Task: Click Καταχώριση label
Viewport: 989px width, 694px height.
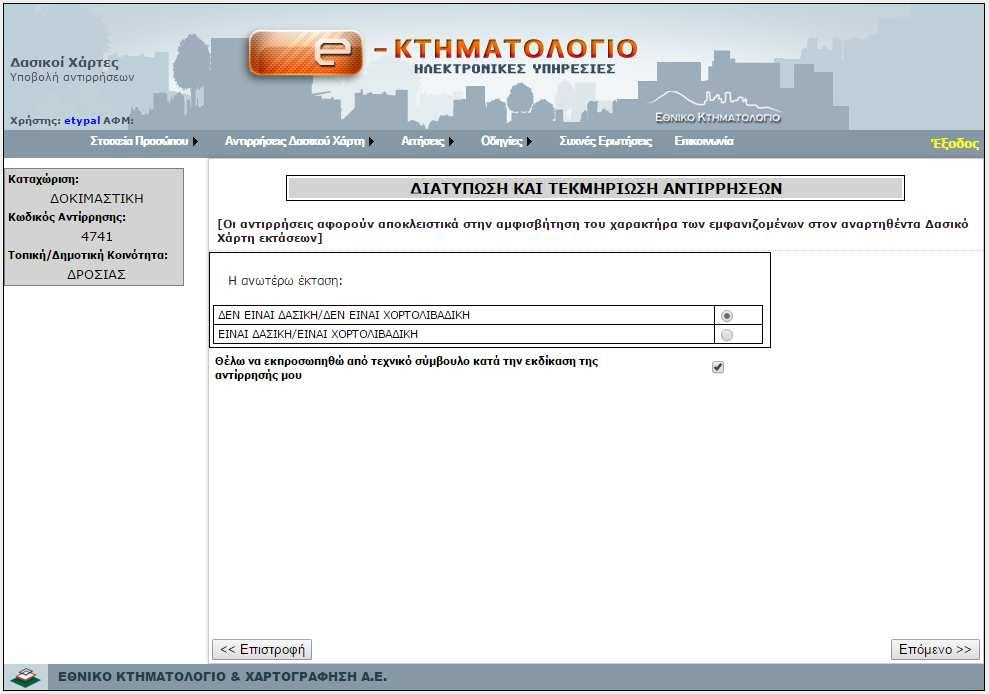Action: pos(44,179)
